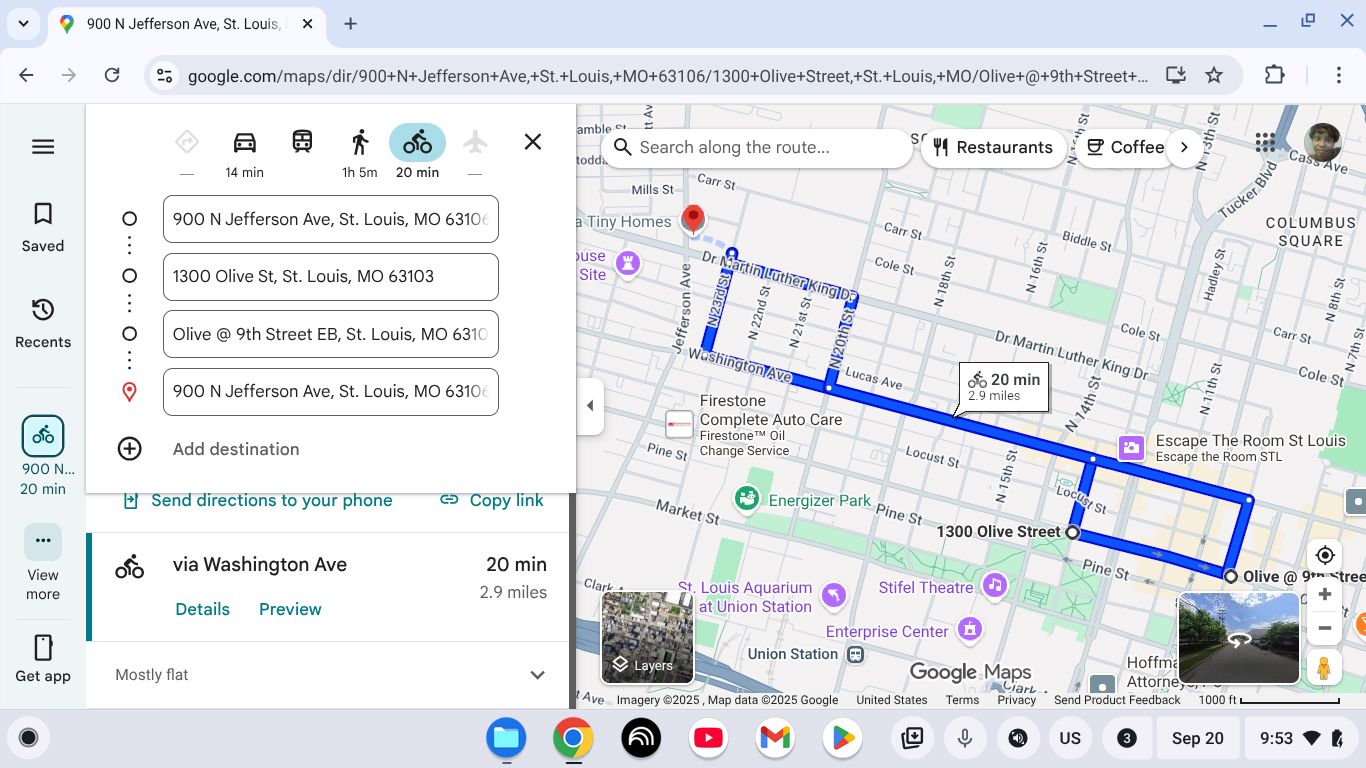The image size is (1366, 768).
Task: Open the main menu hamburger icon
Action: pyautogui.click(x=43, y=147)
